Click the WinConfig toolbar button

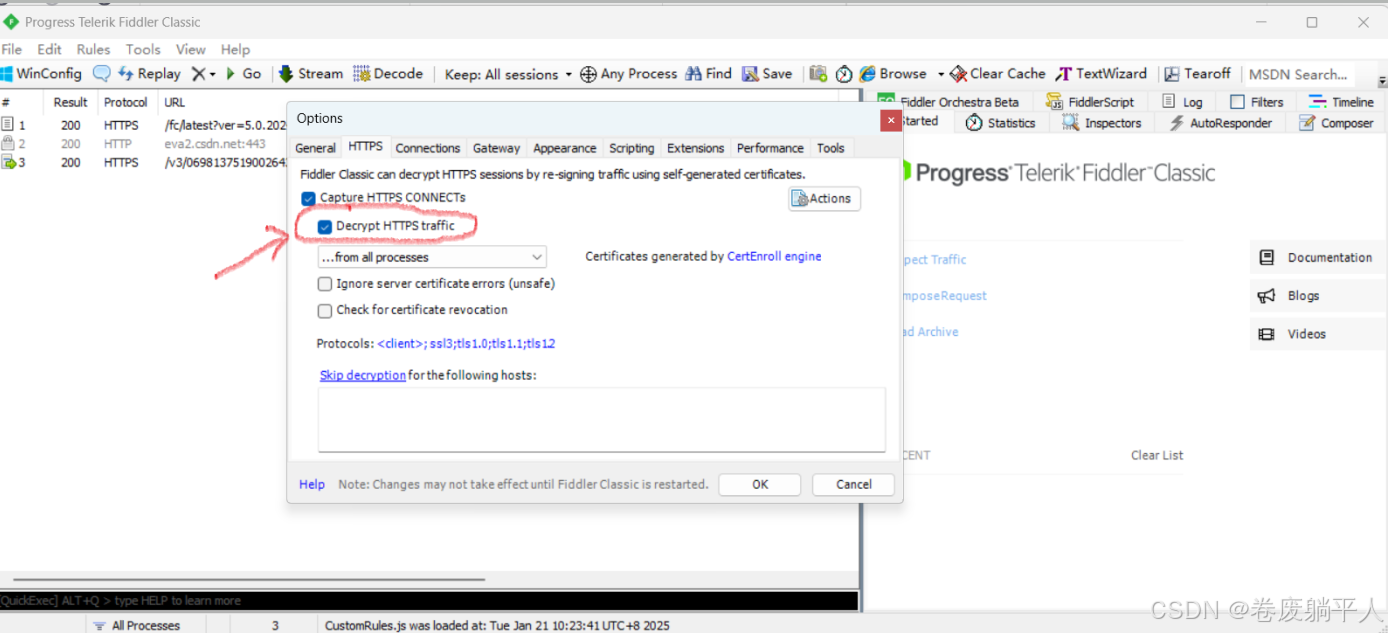tap(41, 74)
